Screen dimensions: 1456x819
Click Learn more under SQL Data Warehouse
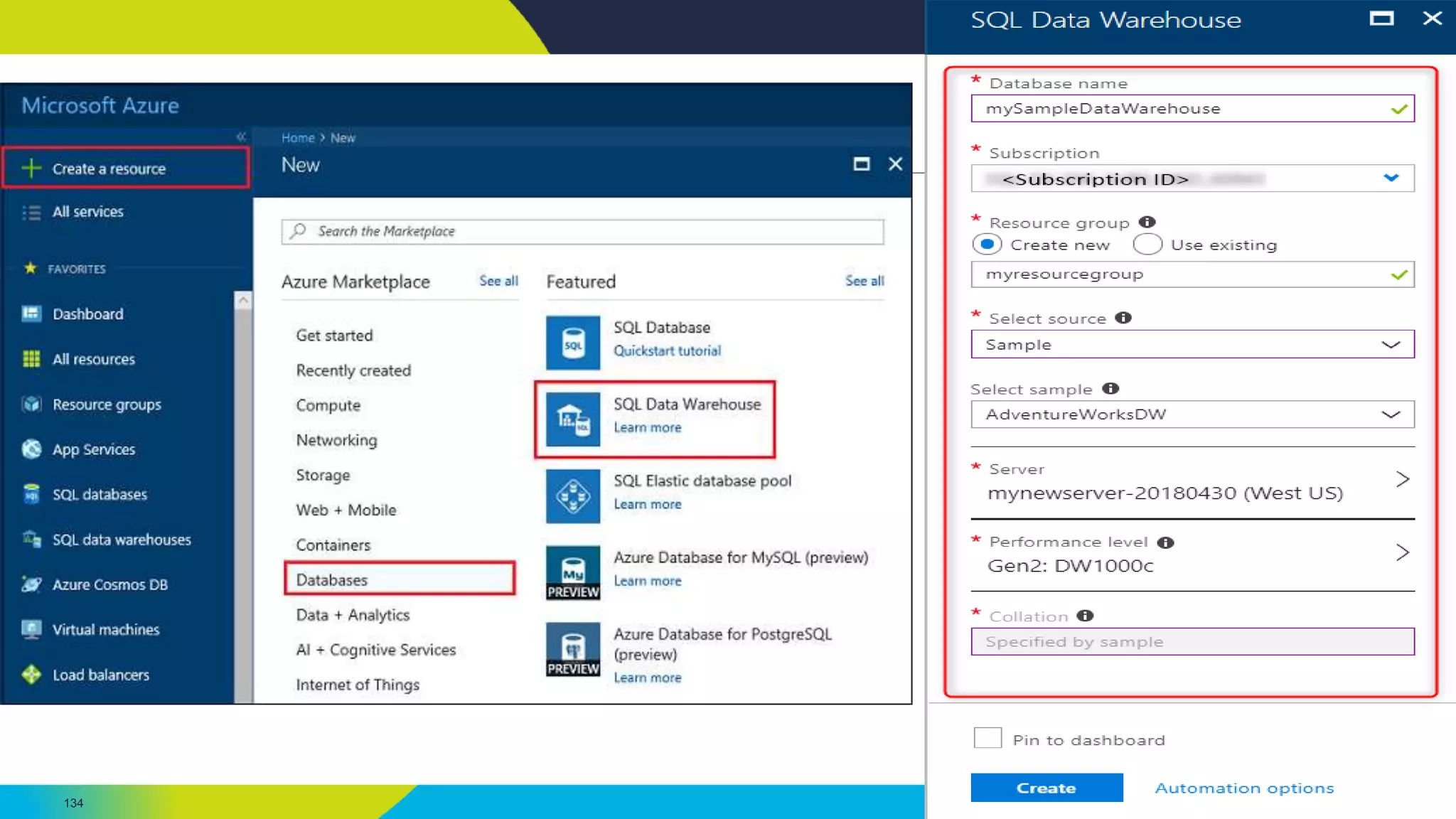[x=647, y=427]
